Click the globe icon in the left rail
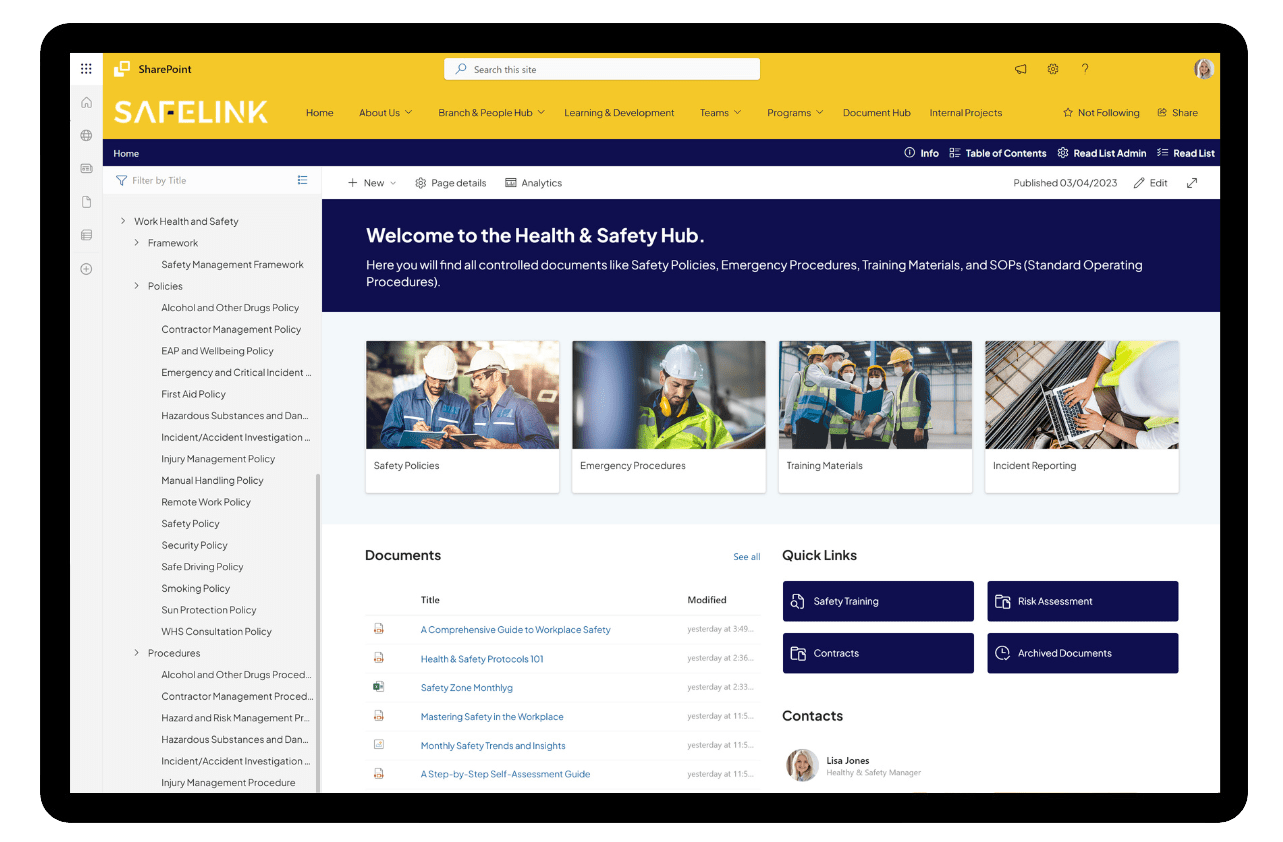 click(x=86, y=135)
